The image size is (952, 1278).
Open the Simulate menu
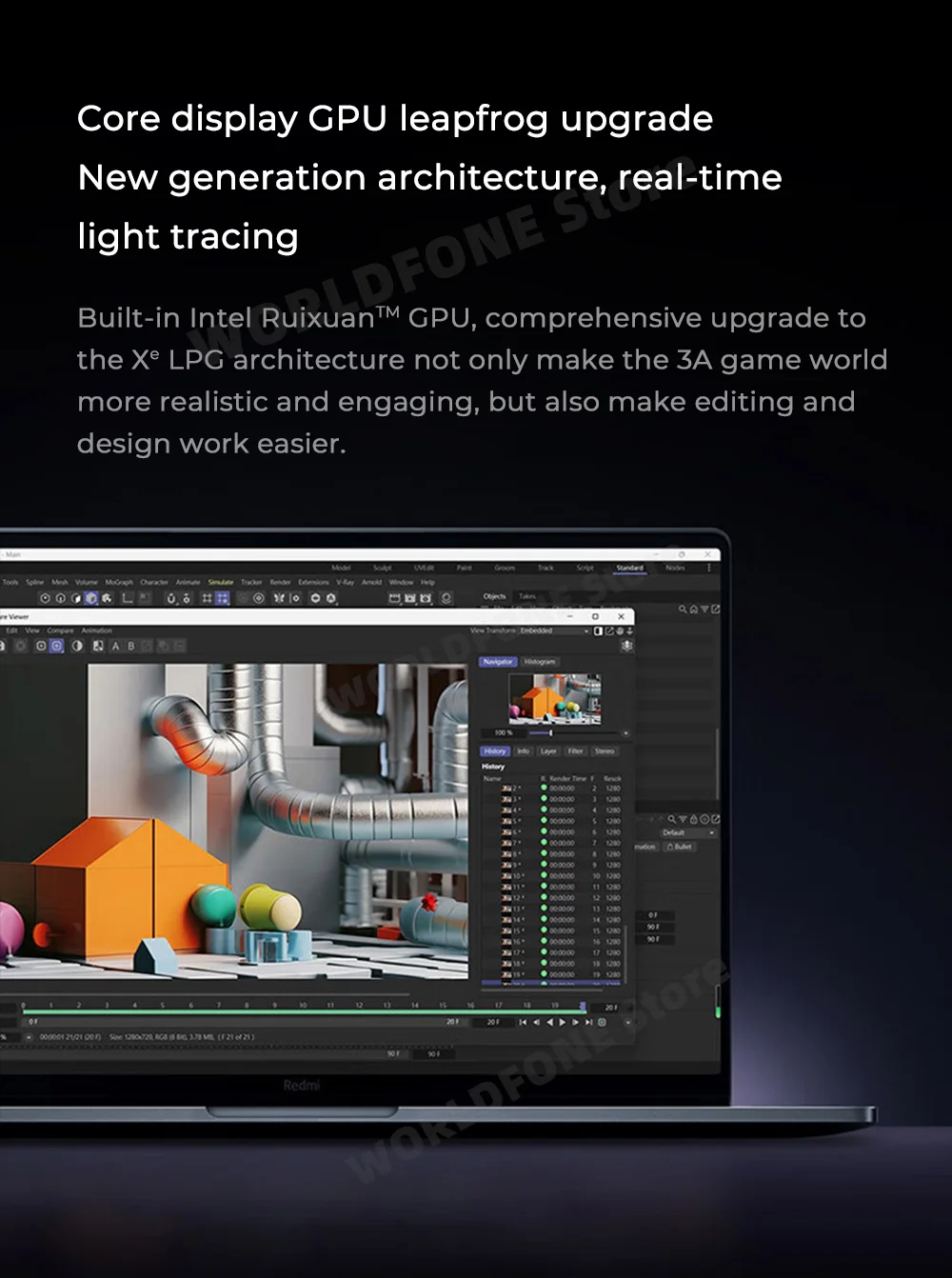point(221,582)
